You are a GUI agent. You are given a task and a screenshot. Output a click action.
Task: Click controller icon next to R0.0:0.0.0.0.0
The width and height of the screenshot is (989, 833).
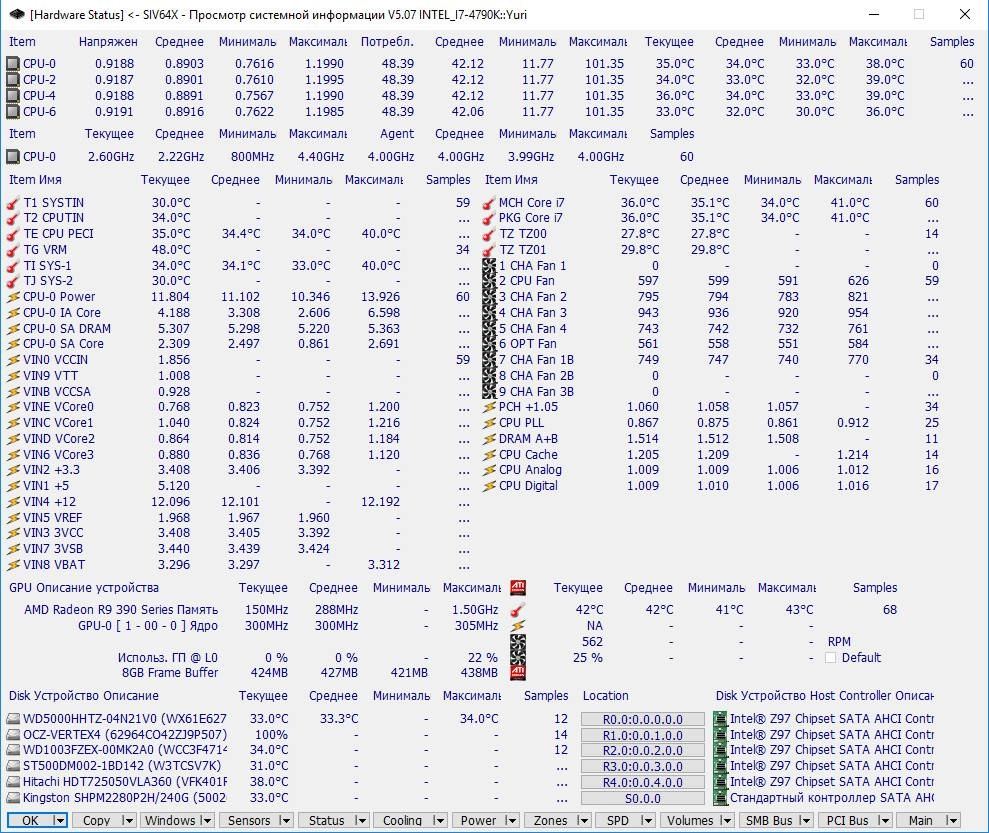(720, 719)
